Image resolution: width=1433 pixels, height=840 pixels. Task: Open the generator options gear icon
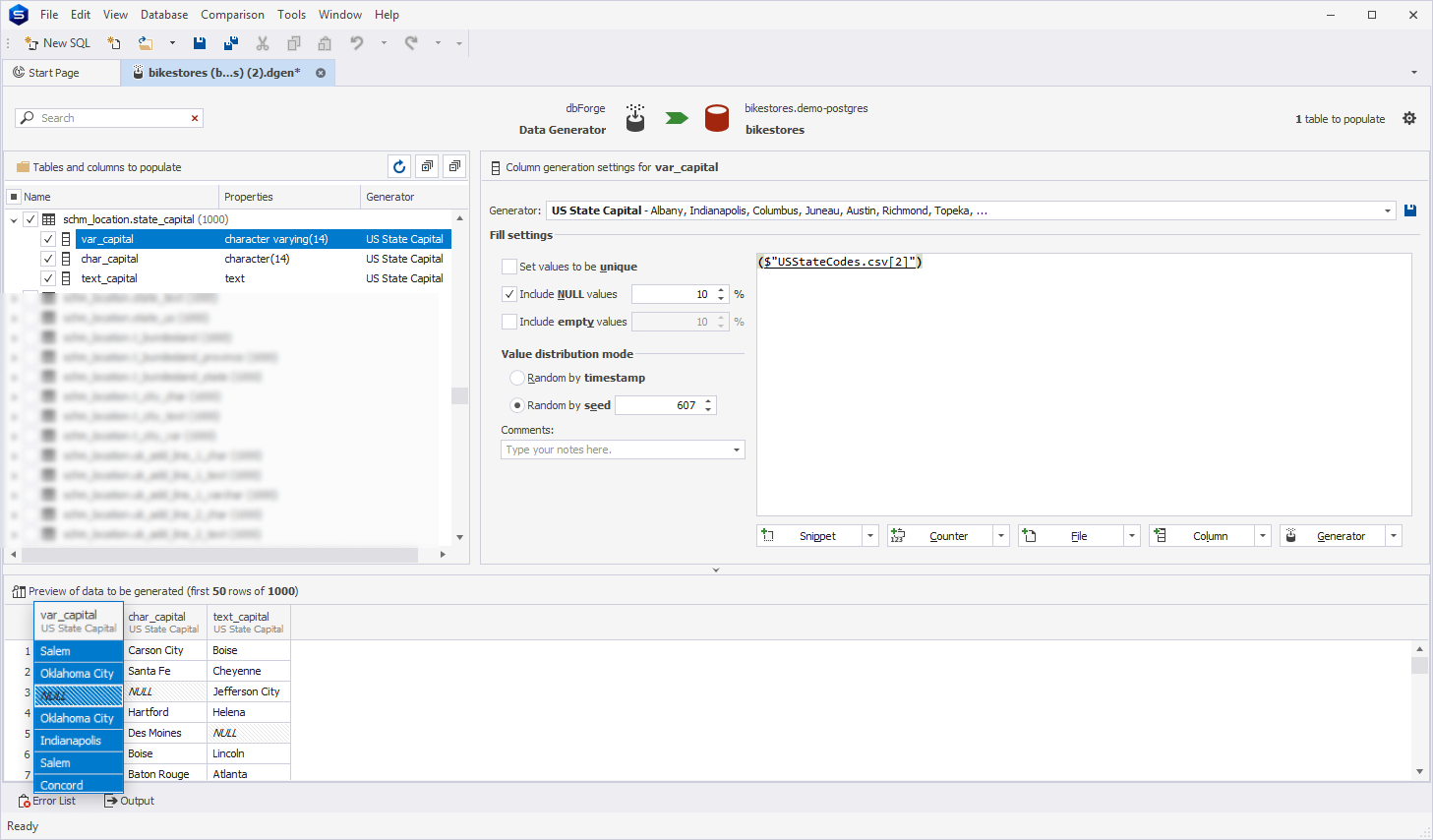[x=1409, y=118]
